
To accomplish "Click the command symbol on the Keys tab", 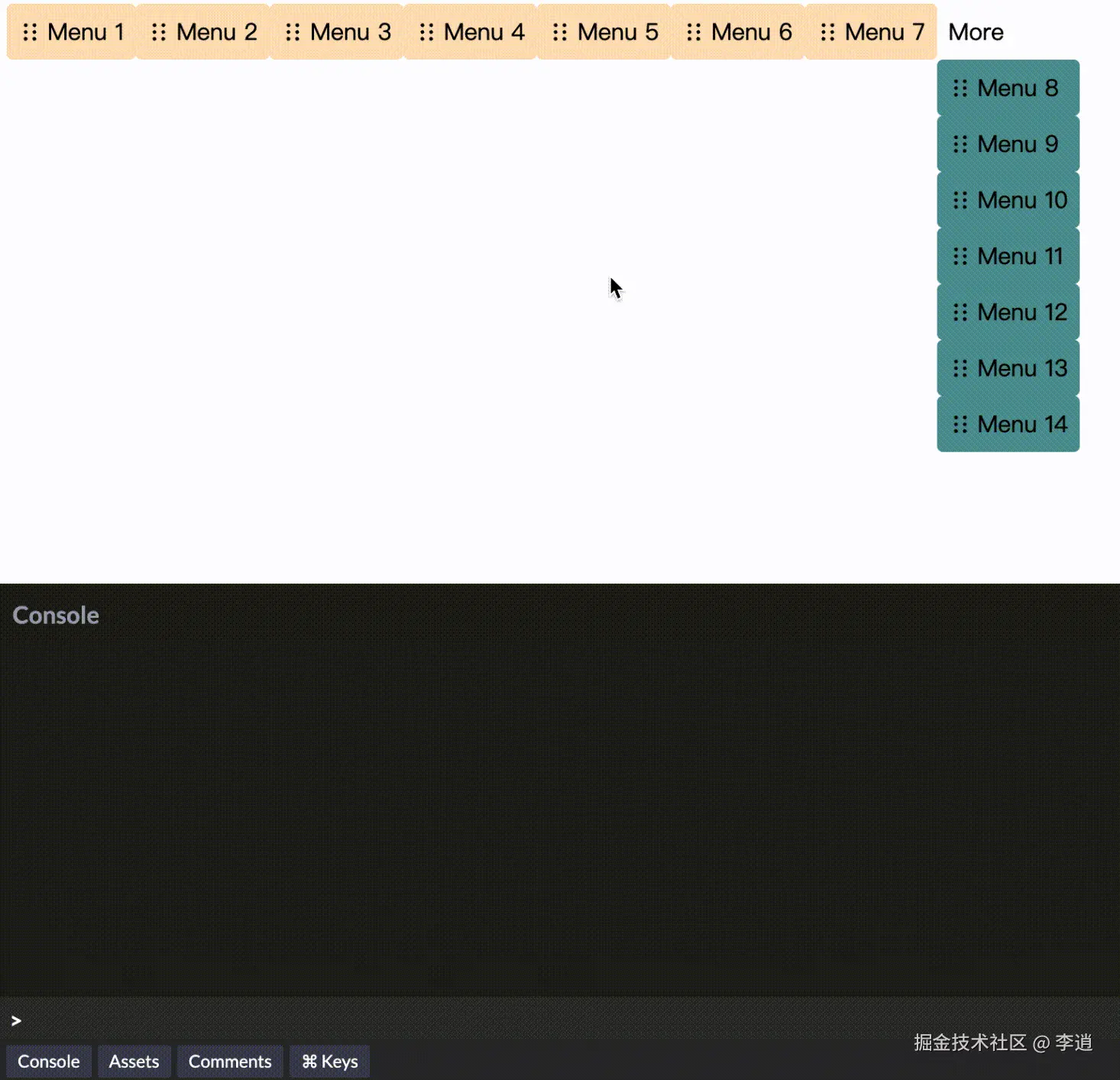I will [310, 1061].
